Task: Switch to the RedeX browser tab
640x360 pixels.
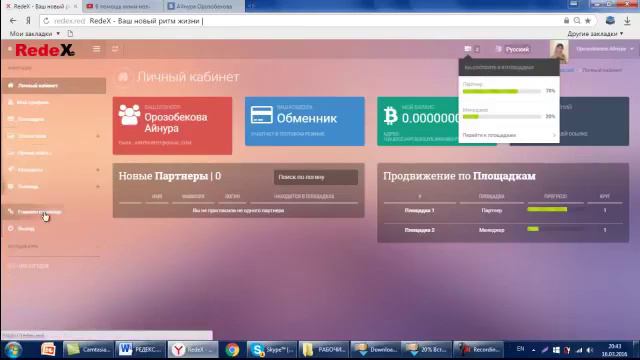Action: click(41, 6)
